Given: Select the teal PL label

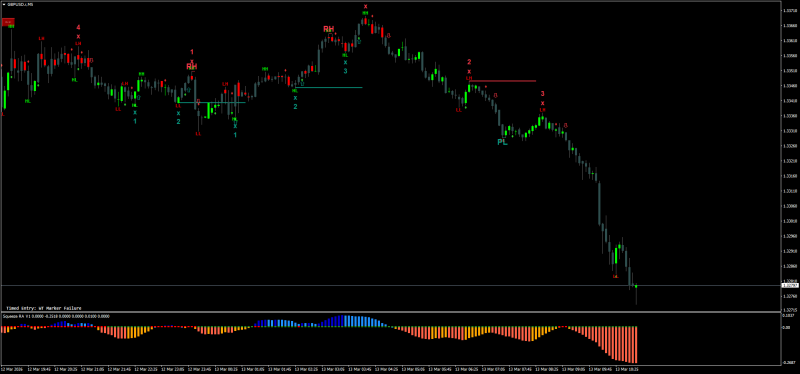Looking at the screenshot, I should pyautogui.click(x=503, y=142).
